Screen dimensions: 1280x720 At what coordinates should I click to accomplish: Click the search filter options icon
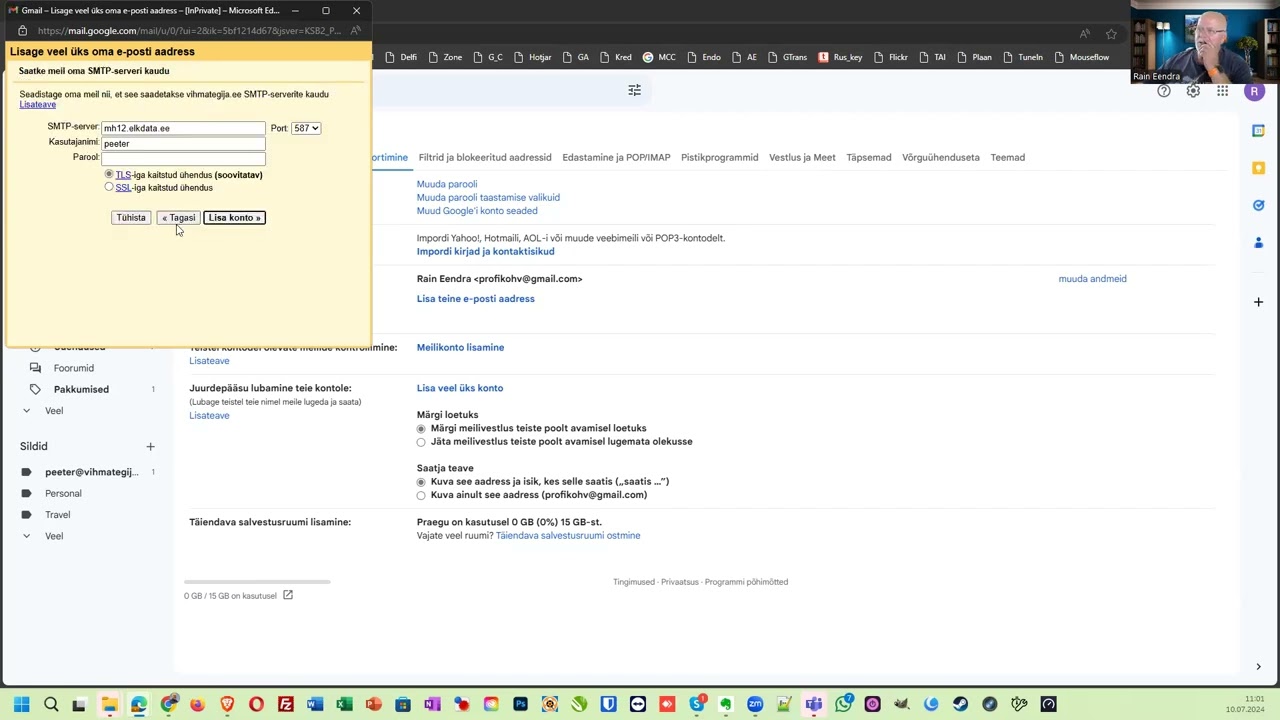[634, 90]
